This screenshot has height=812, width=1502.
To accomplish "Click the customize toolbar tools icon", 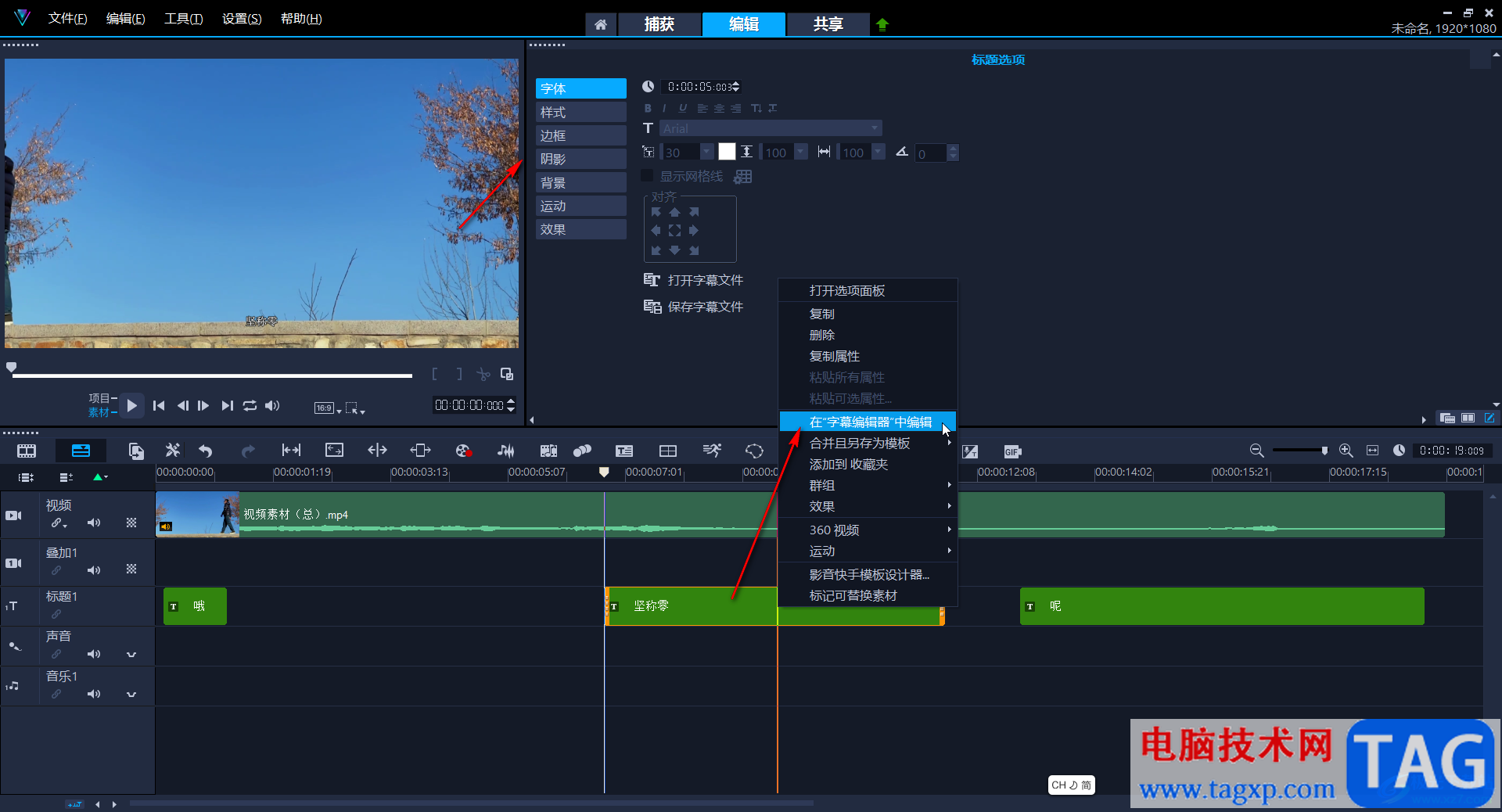I will tap(172, 450).
